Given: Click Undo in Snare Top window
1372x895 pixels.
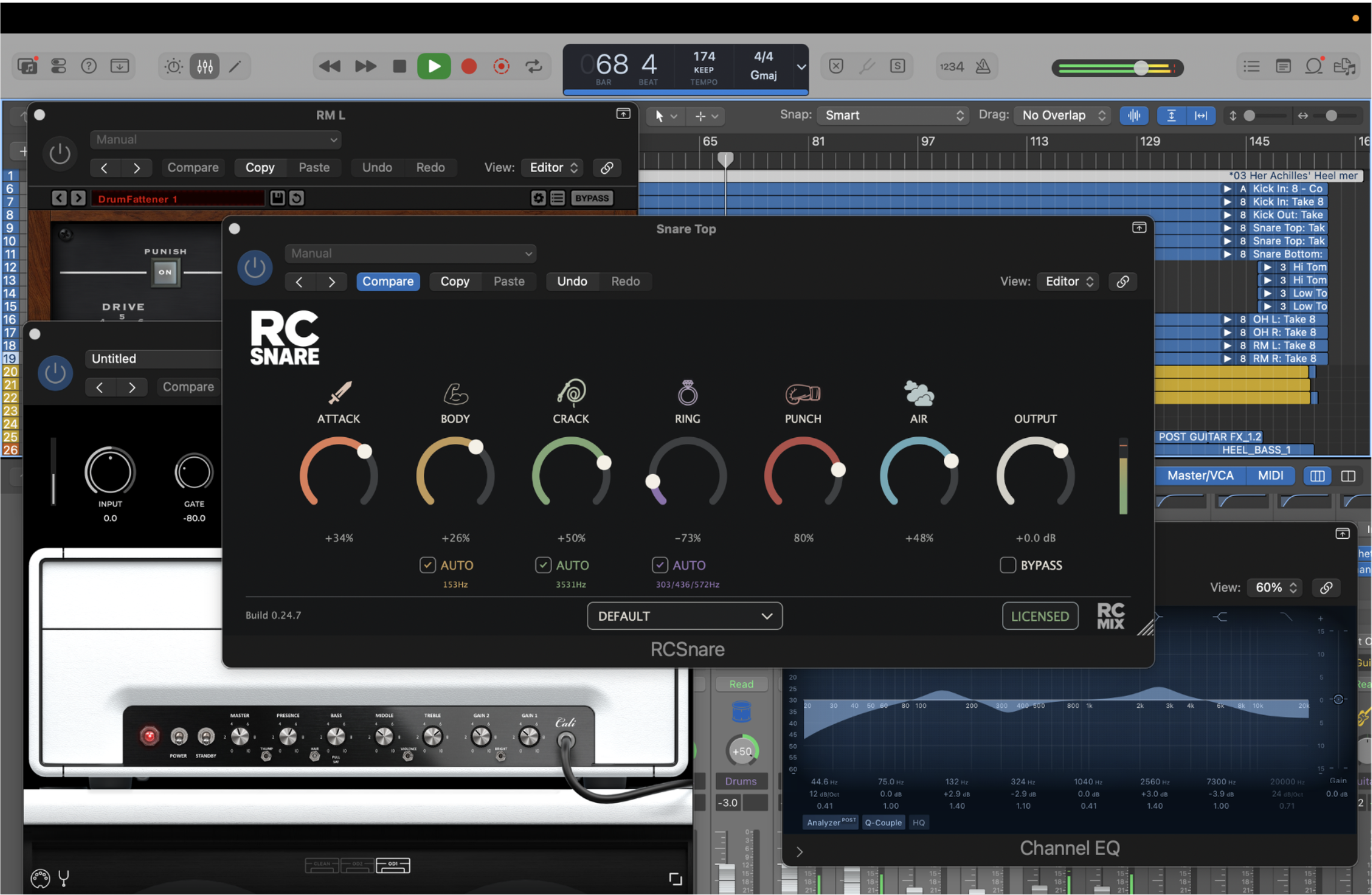Looking at the screenshot, I should click(x=572, y=281).
